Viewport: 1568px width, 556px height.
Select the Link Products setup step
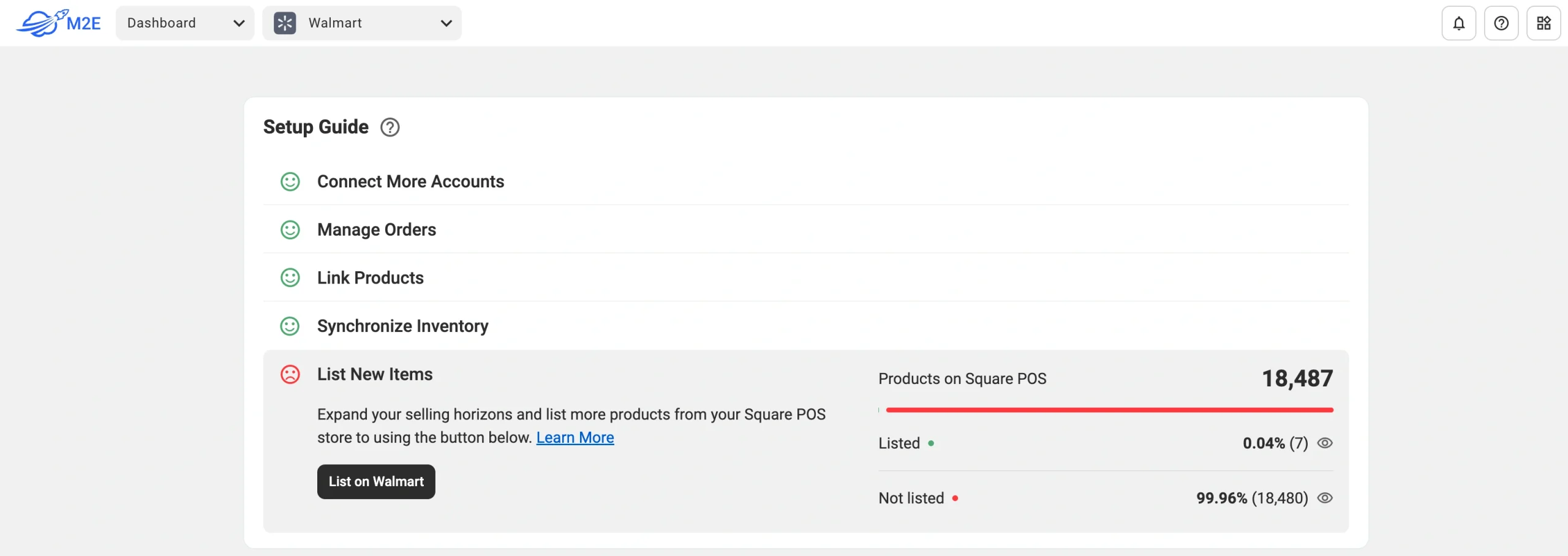point(370,277)
